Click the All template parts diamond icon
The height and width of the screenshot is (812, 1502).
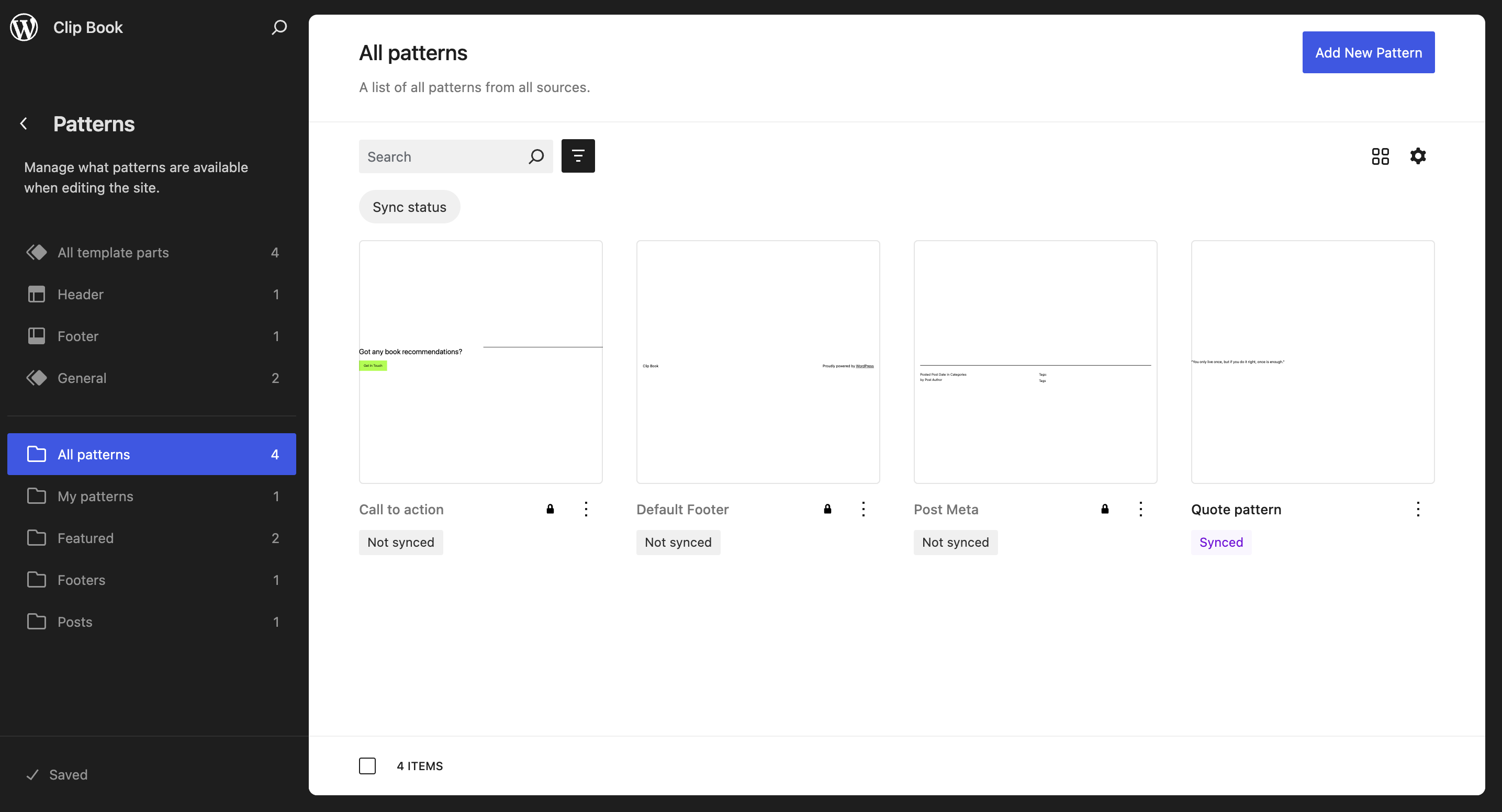pyautogui.click(x=37, y=252)
